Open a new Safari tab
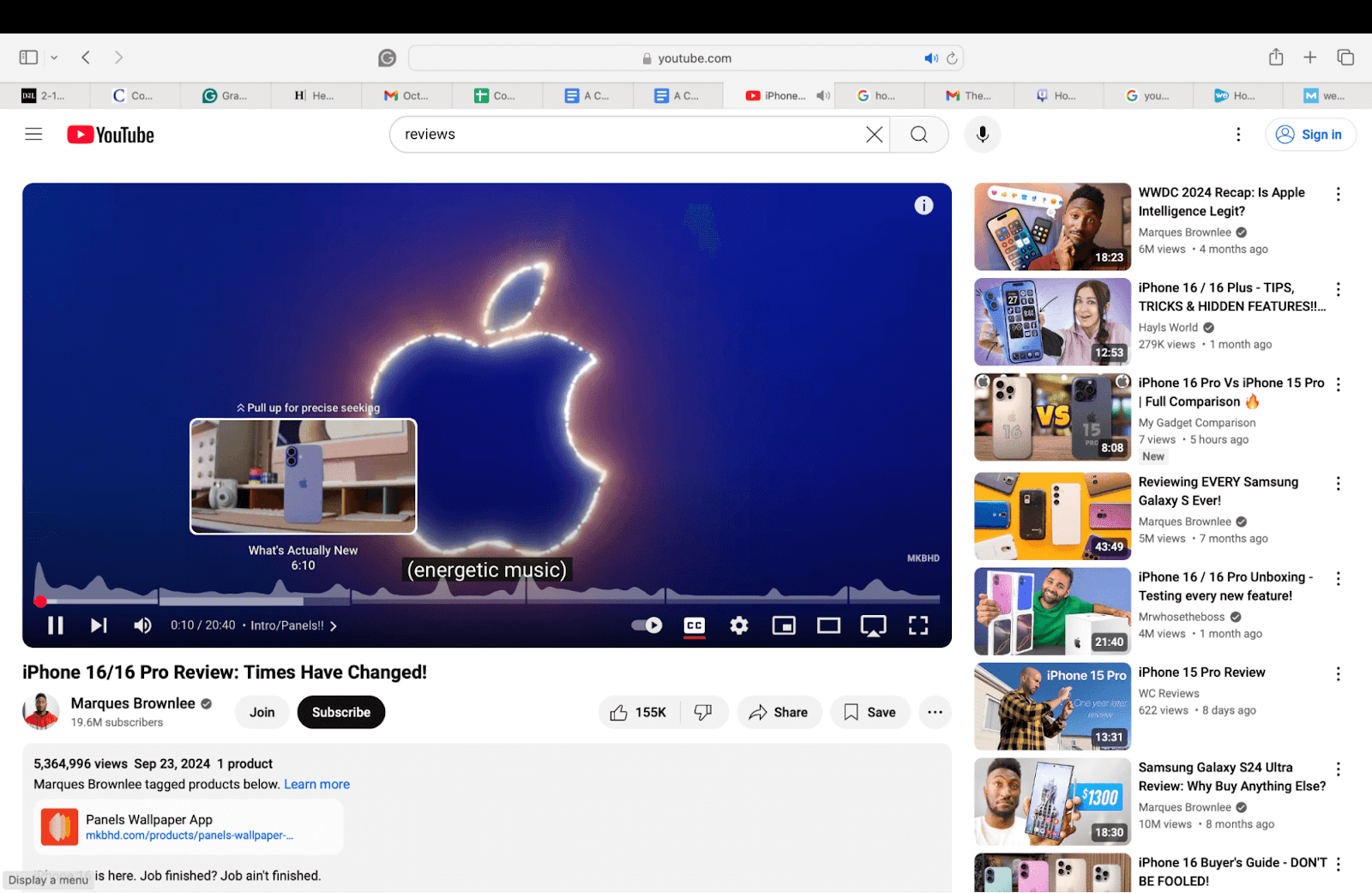The width and height of the screenshot is (1372, 893). pos(1310,57)
